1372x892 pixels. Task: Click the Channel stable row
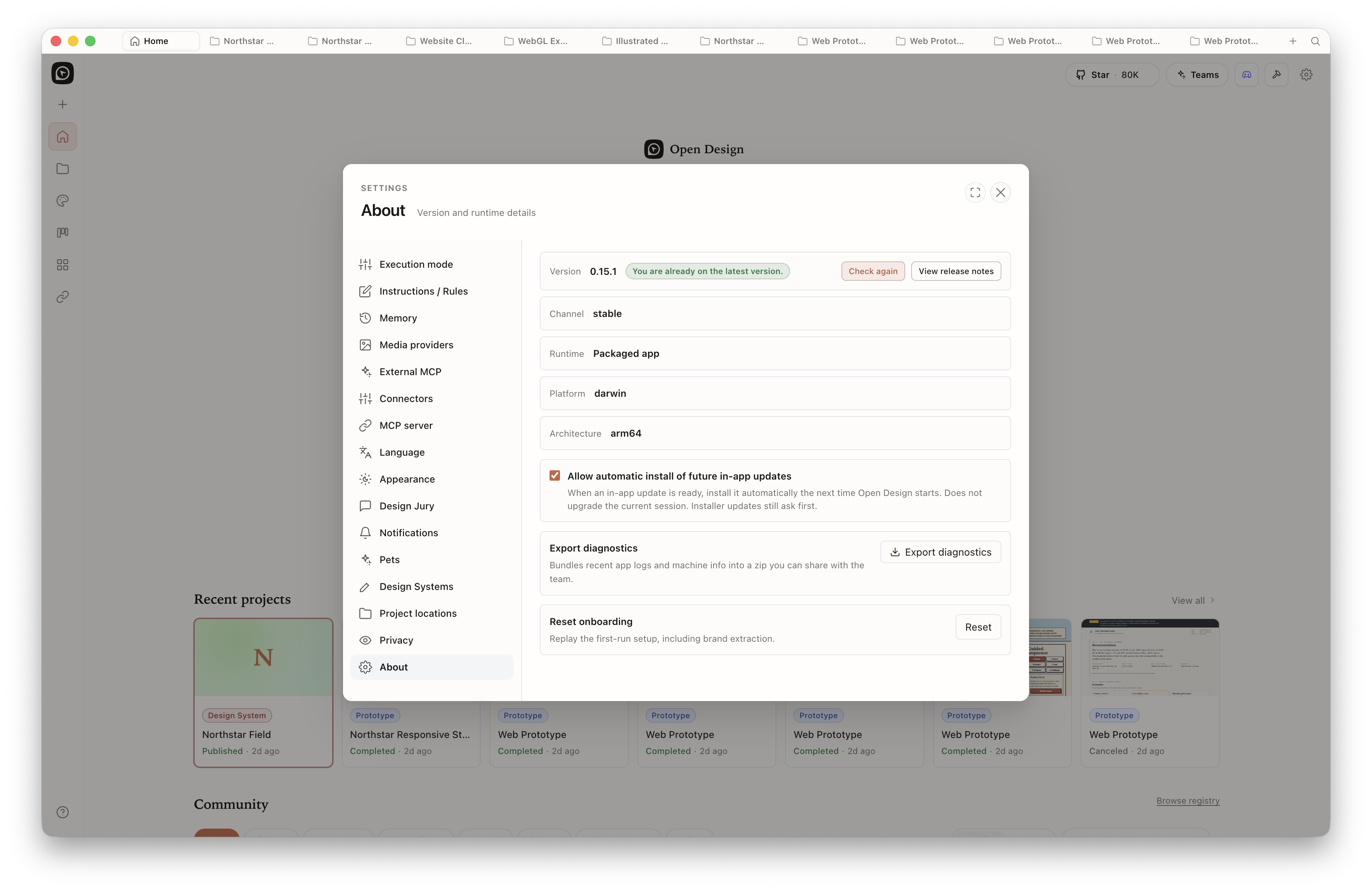[x=775, y=314]
